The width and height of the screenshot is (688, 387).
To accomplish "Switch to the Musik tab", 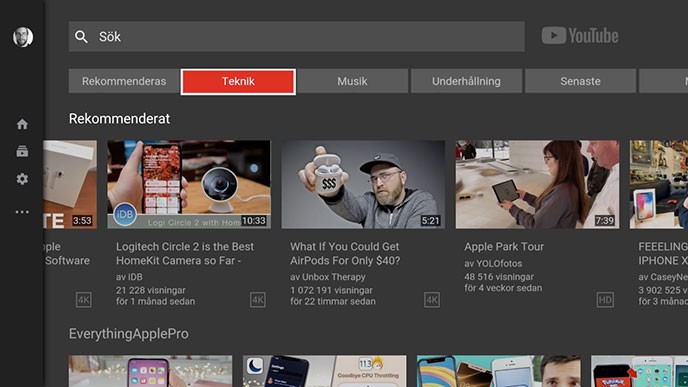I will pyautogui.click(x=352, y=81).
